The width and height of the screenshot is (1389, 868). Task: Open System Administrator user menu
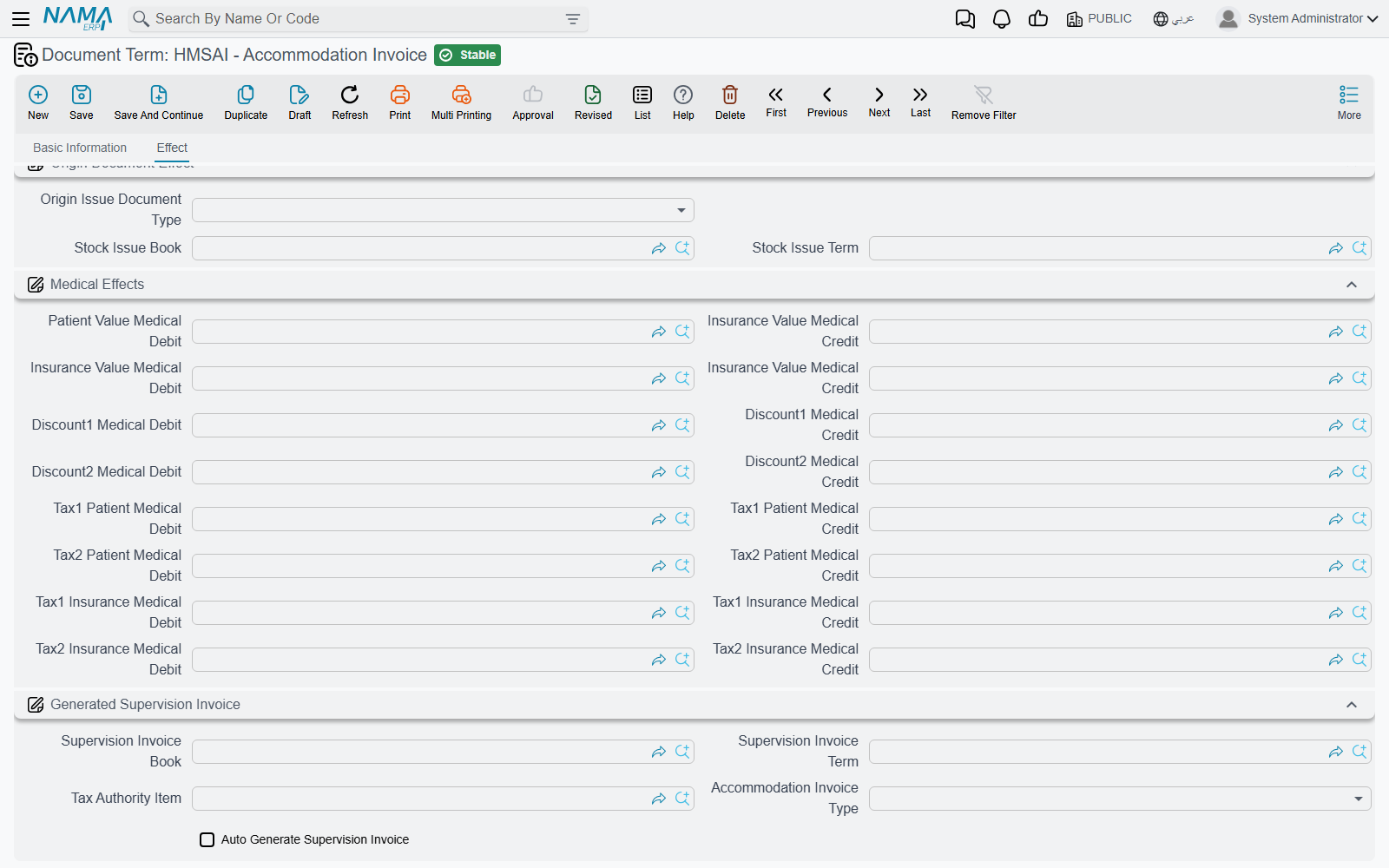click(x=1298, y=18)
